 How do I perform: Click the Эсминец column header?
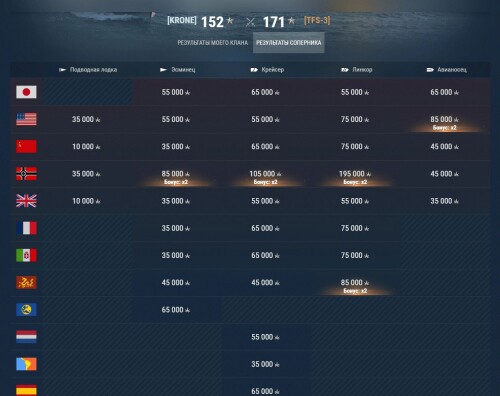click(x=178, y=70)
